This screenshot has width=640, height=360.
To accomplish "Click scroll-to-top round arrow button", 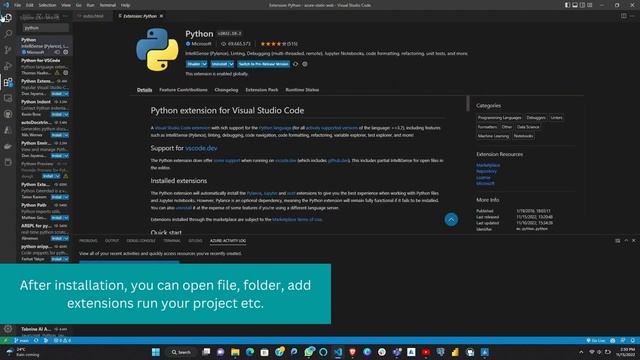I will pos(451,220).
